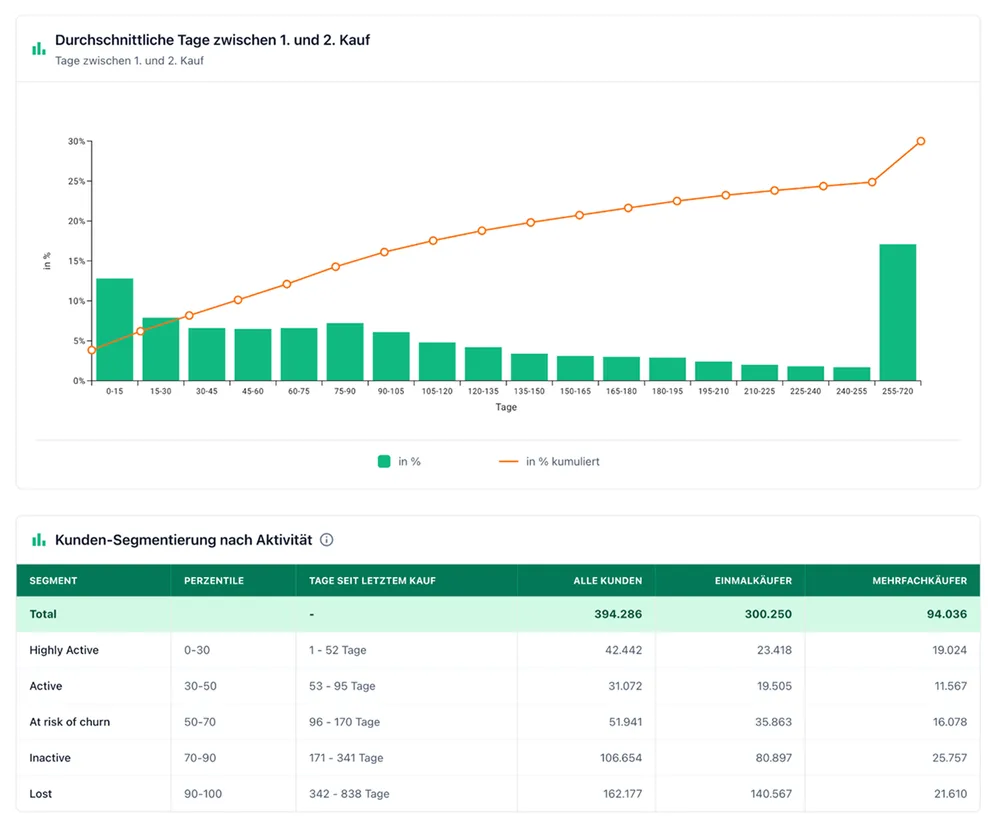Click the percentile cell '70-90'

(200, 758)
